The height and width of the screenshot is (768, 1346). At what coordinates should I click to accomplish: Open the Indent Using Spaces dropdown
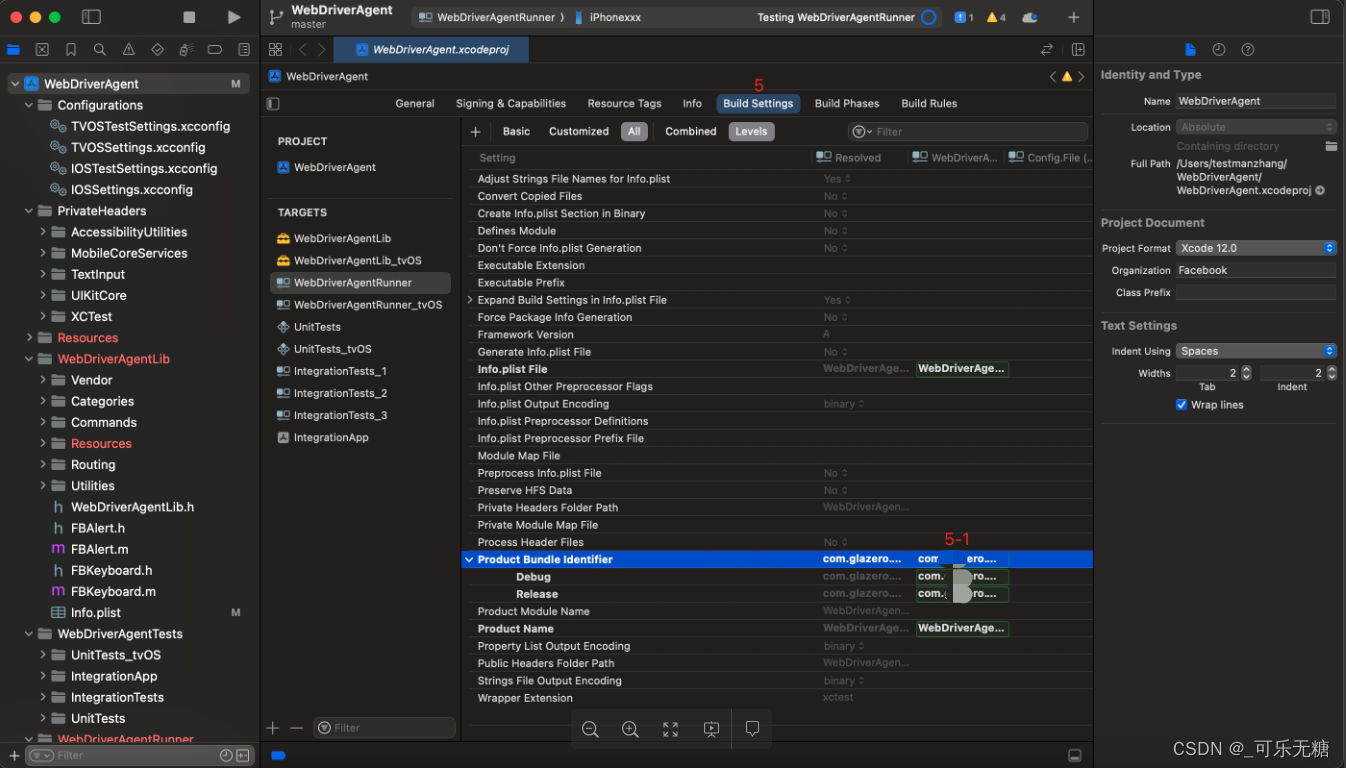(1256, 351)
